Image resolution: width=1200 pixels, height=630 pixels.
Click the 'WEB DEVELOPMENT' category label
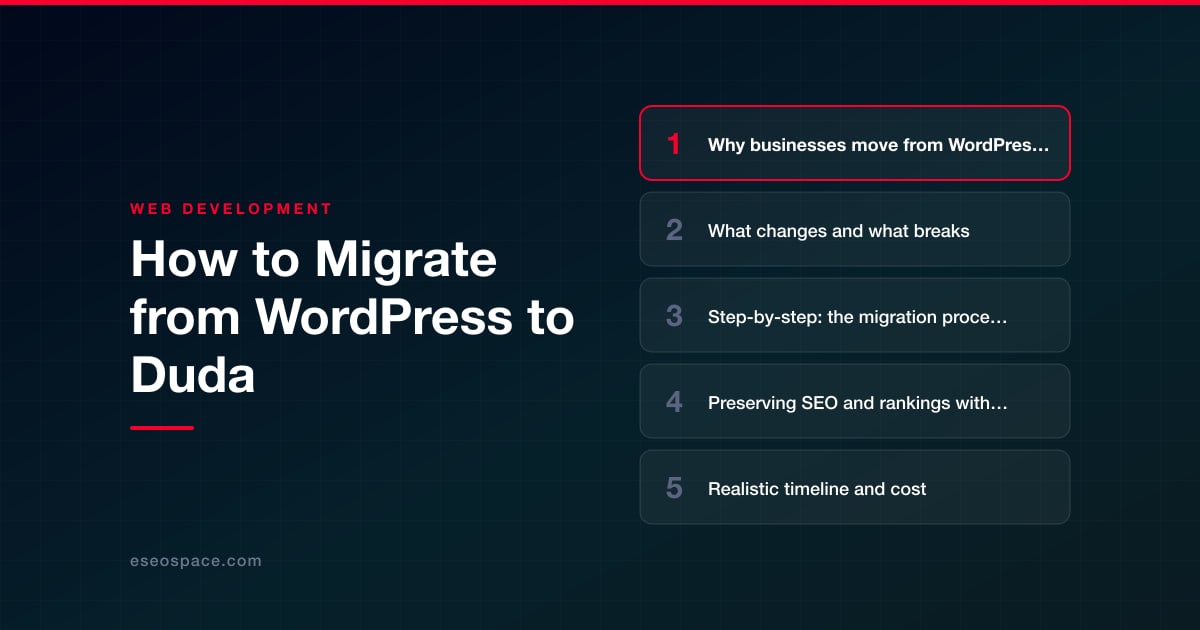(x=231, y=209)
